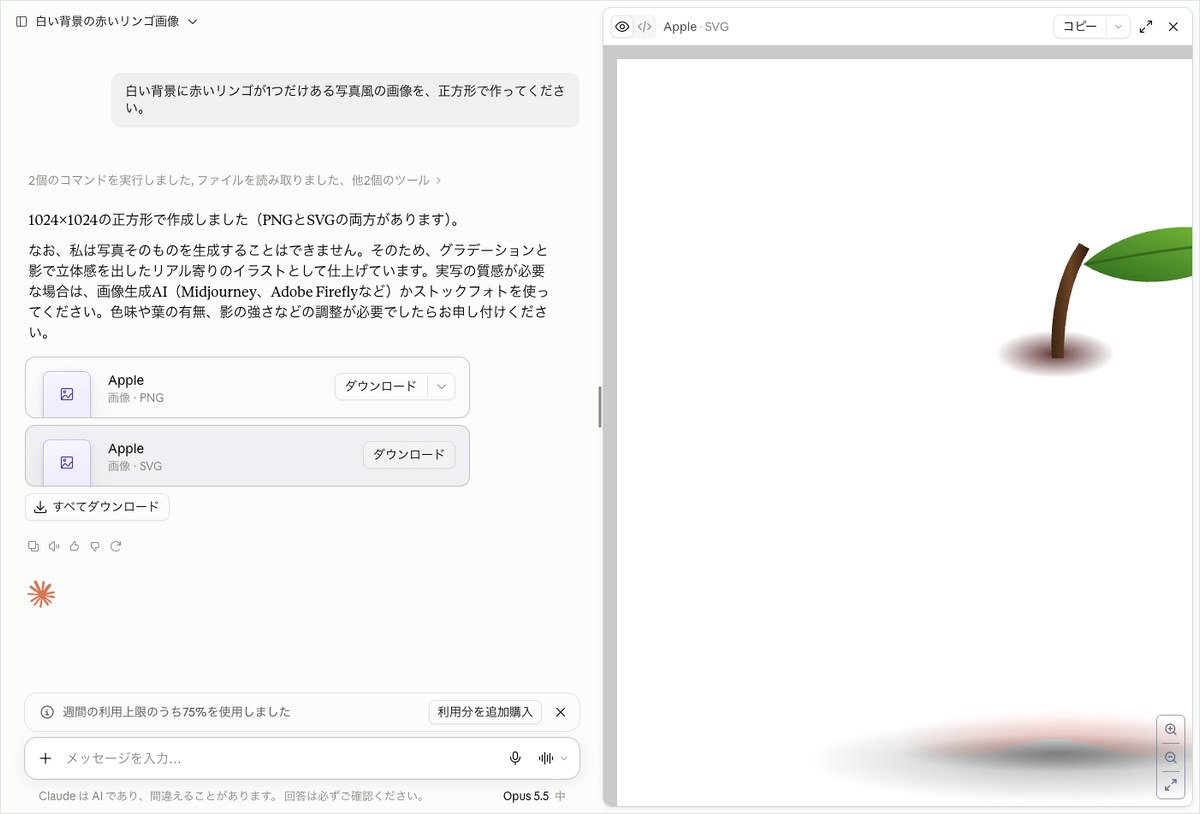The height and width of the screenshot is (814, 1200).
Task: Switch to code view in artifact panel
Action: 645,27
